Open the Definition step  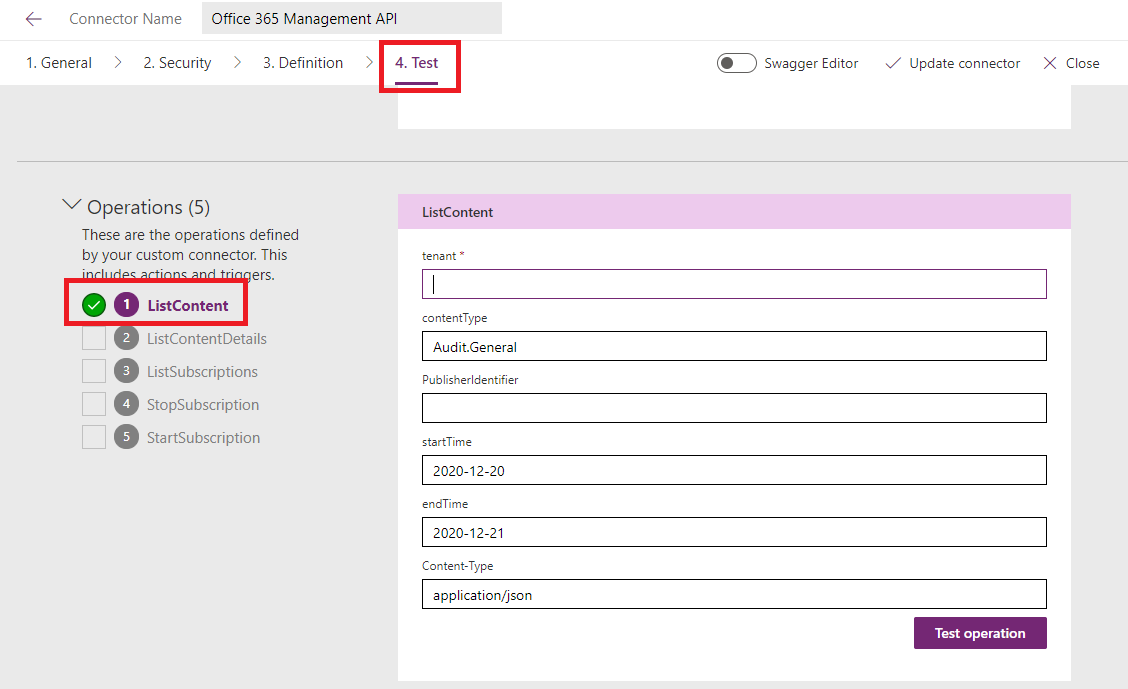(x=303, y=62)
